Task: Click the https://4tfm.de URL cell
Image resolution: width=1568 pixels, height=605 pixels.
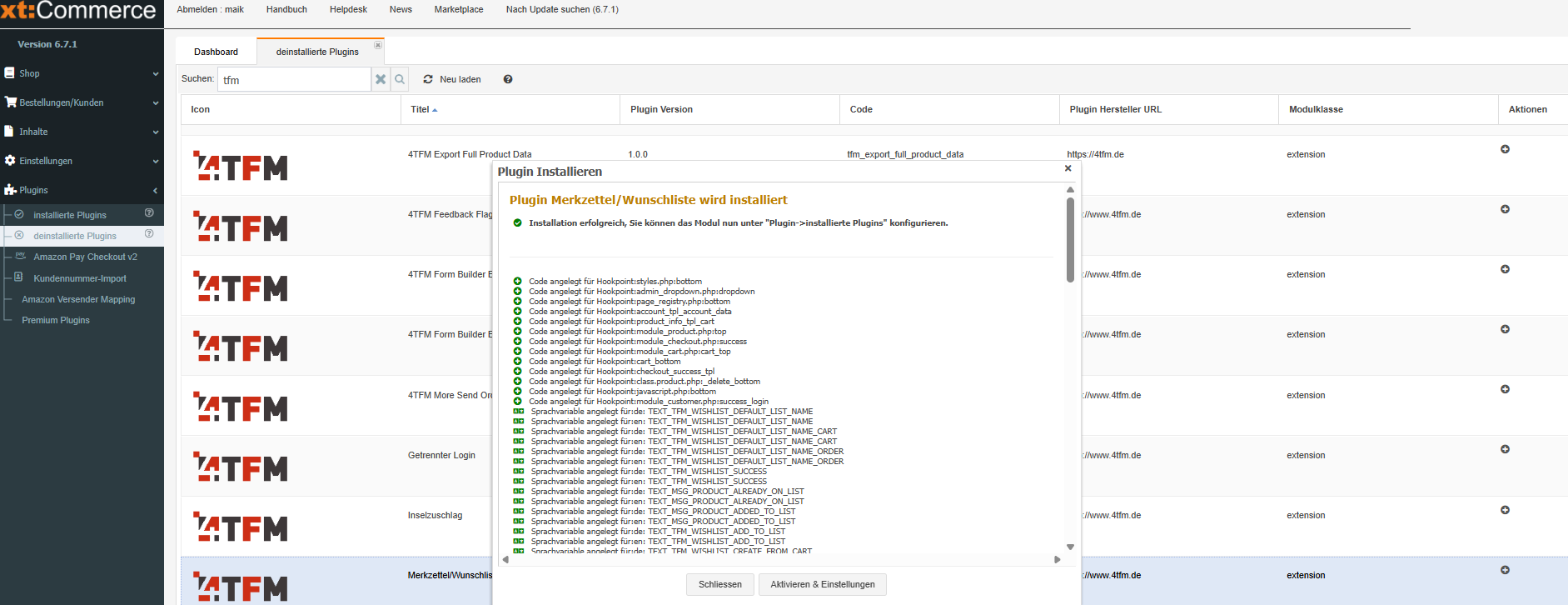Action: (x=1095, y=154)
